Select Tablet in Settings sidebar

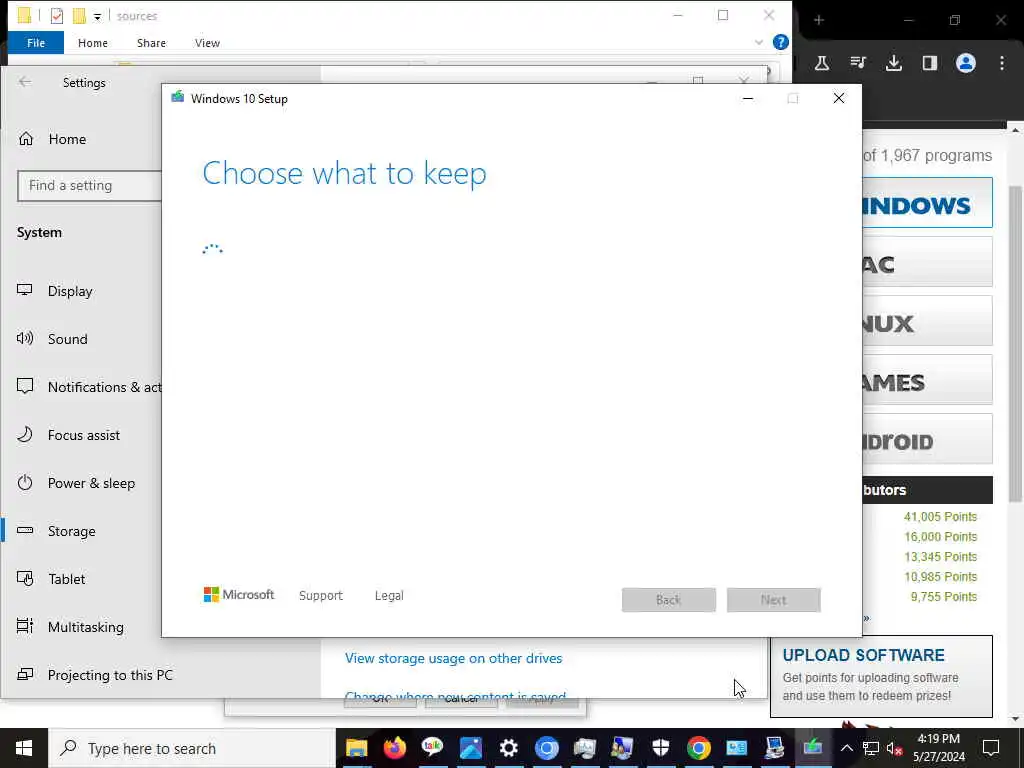(52, 579)
